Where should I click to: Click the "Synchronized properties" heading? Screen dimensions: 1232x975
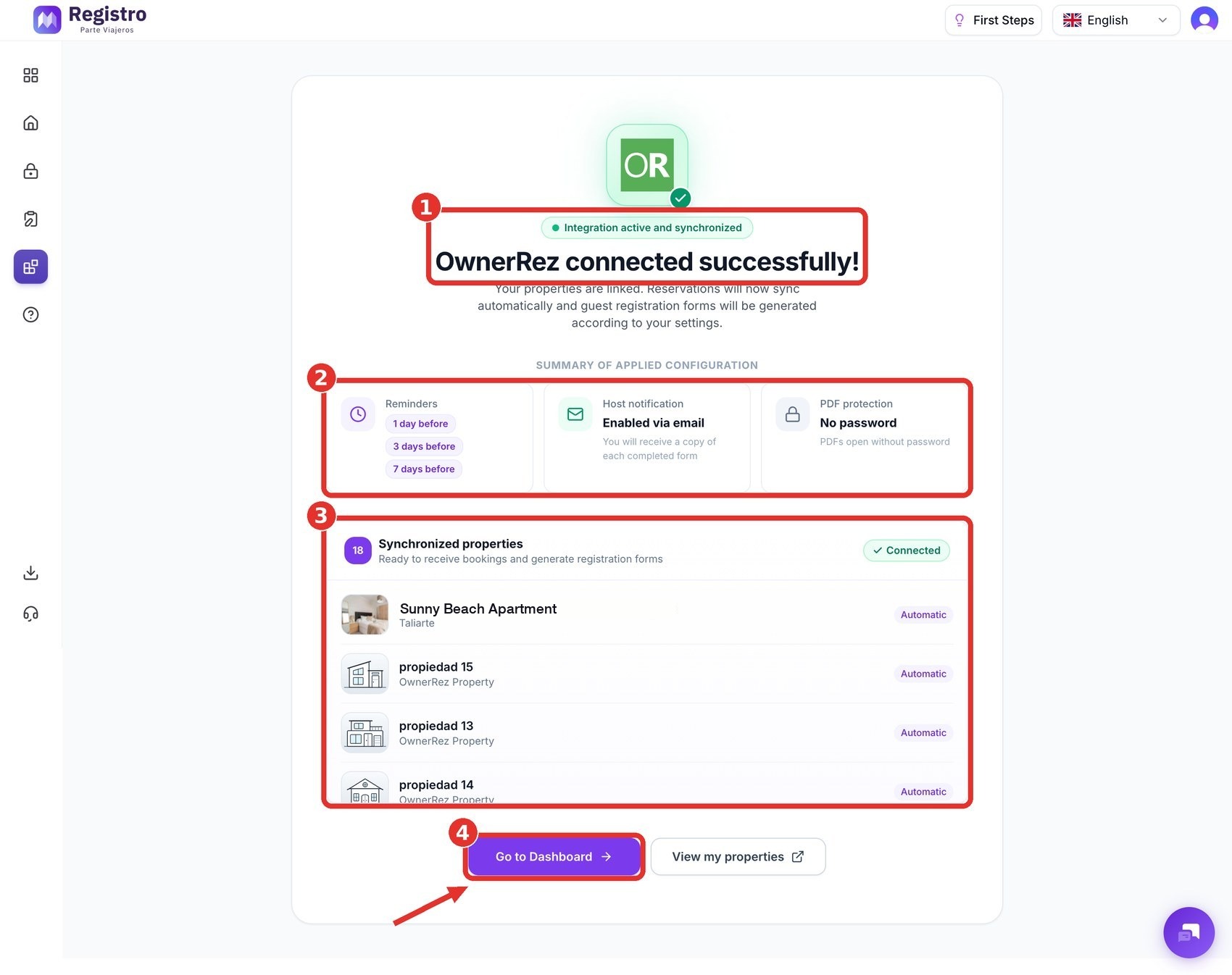pyautogui.click(x=451, y=544)
